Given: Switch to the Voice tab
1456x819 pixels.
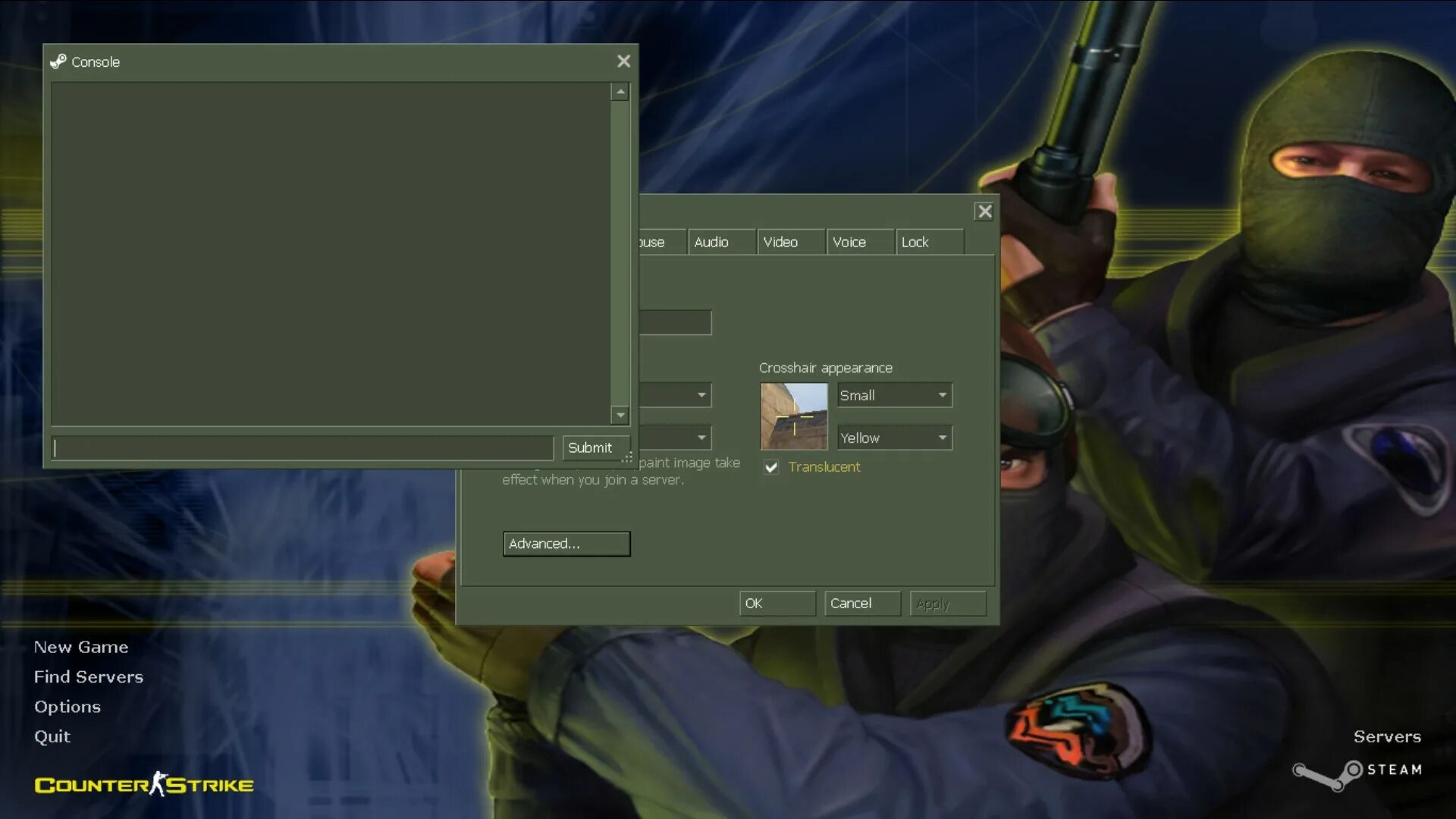Looking at the screenshot, I should (860, 242).
